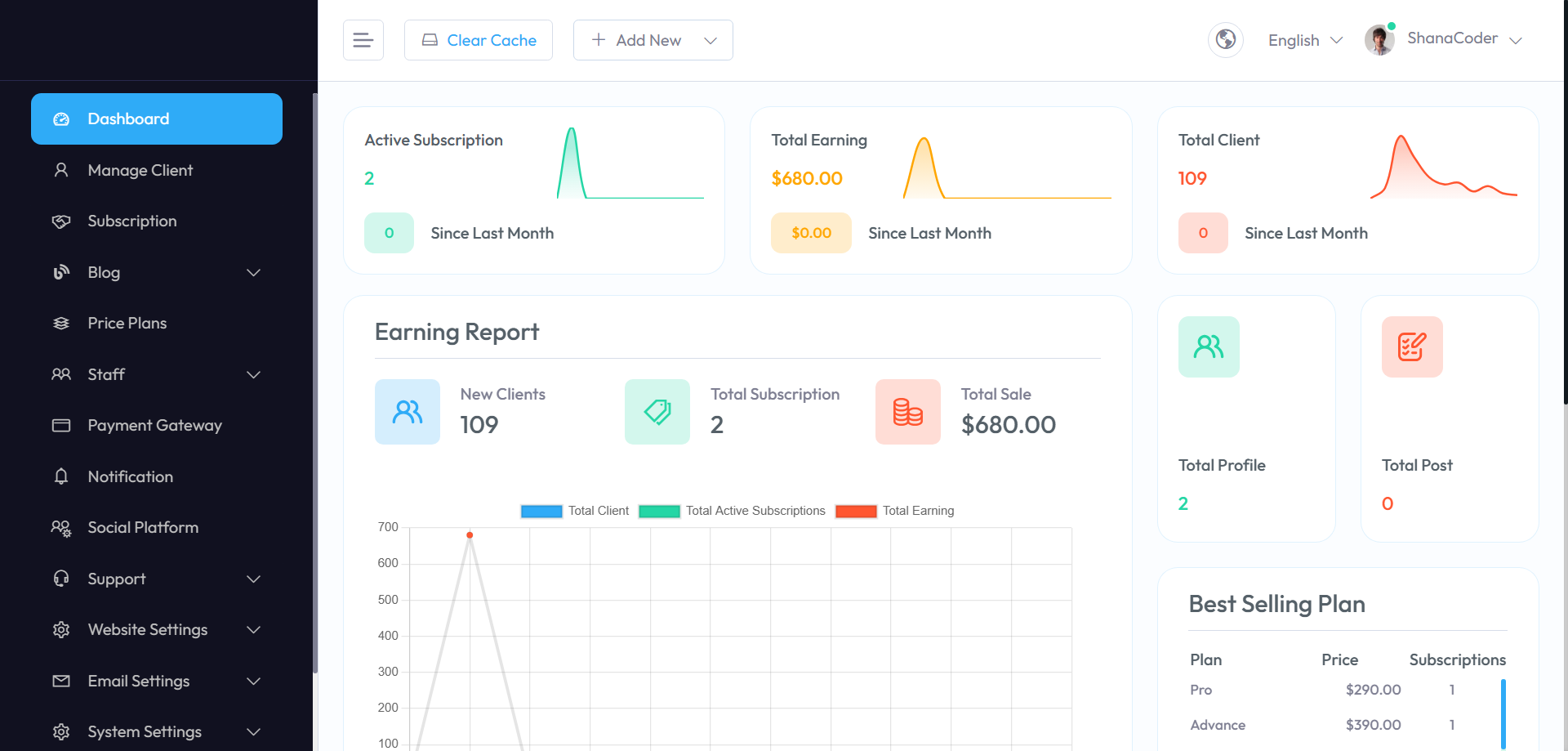Go to Price Plans menu item

(x=127, y=323)
